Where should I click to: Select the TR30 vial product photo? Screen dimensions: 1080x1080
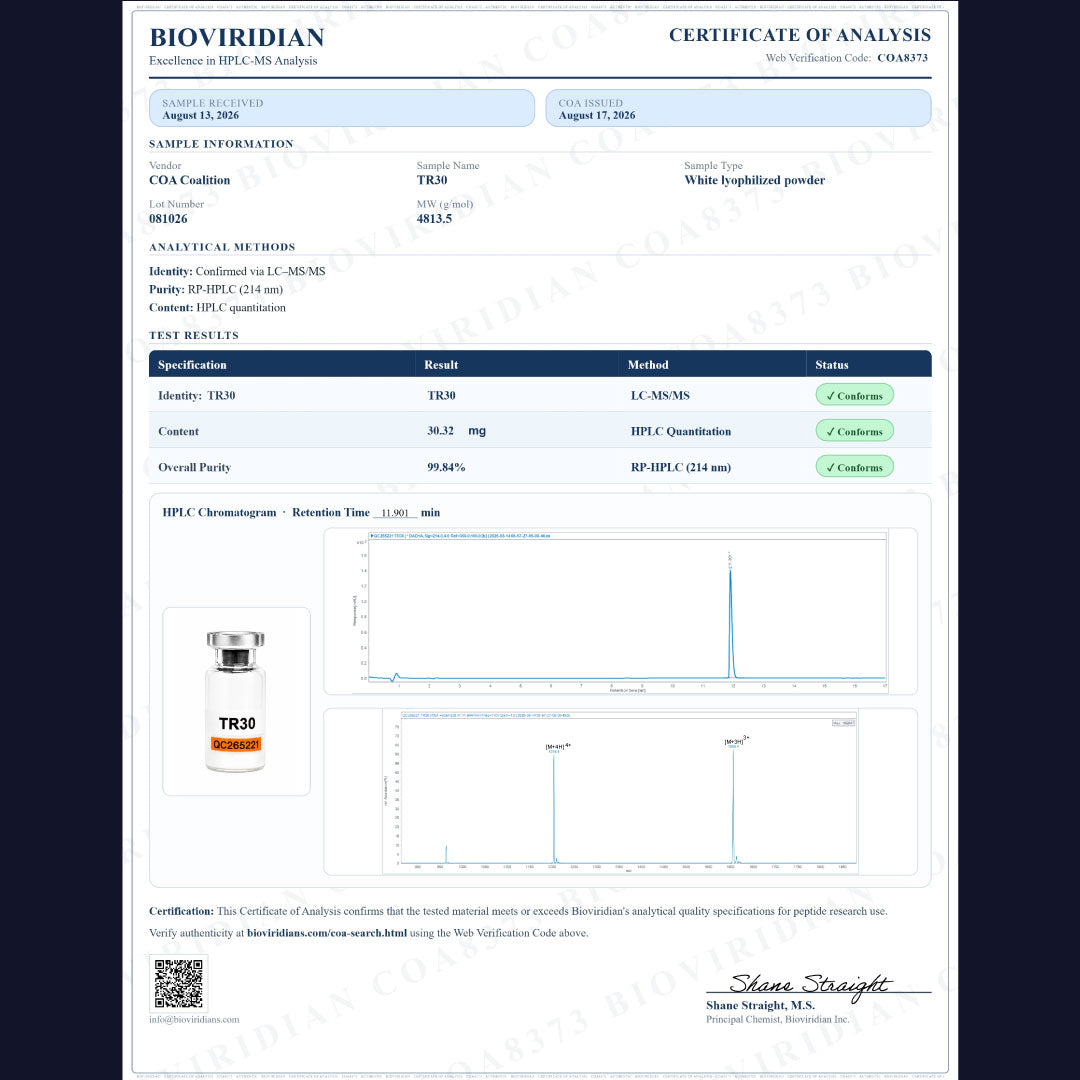click(x=236, y=701)
